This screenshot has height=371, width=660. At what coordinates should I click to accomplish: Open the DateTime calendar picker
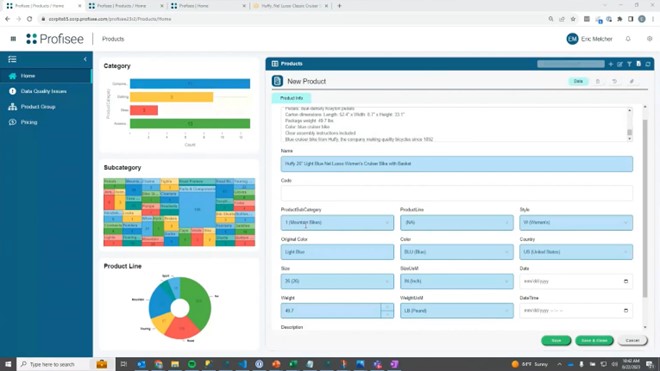[626, 311]
